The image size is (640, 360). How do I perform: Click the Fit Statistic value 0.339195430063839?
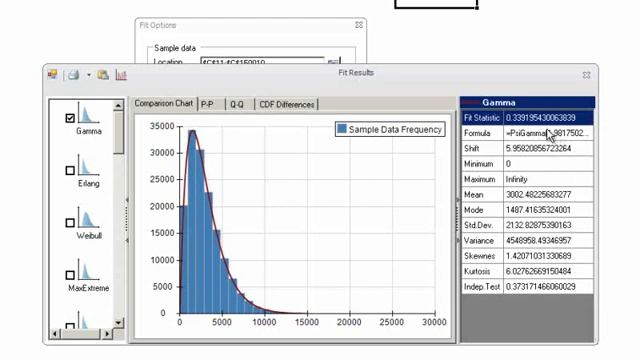click(x=548, y=118)
